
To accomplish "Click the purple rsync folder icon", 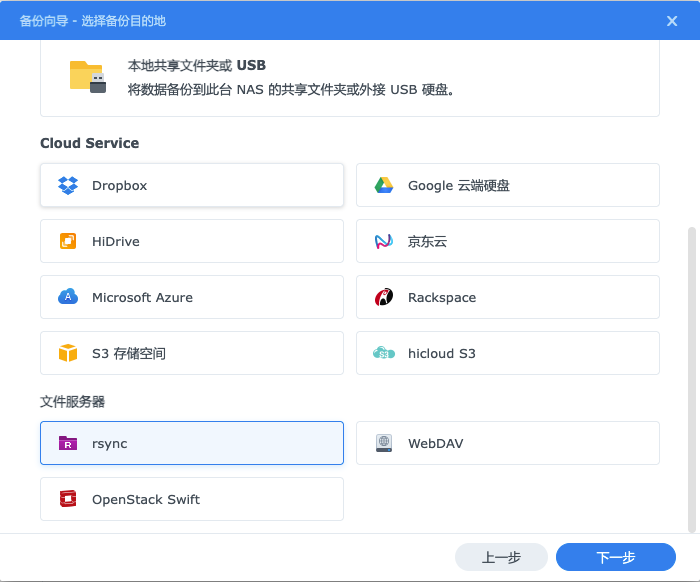I will click(68, 443).
